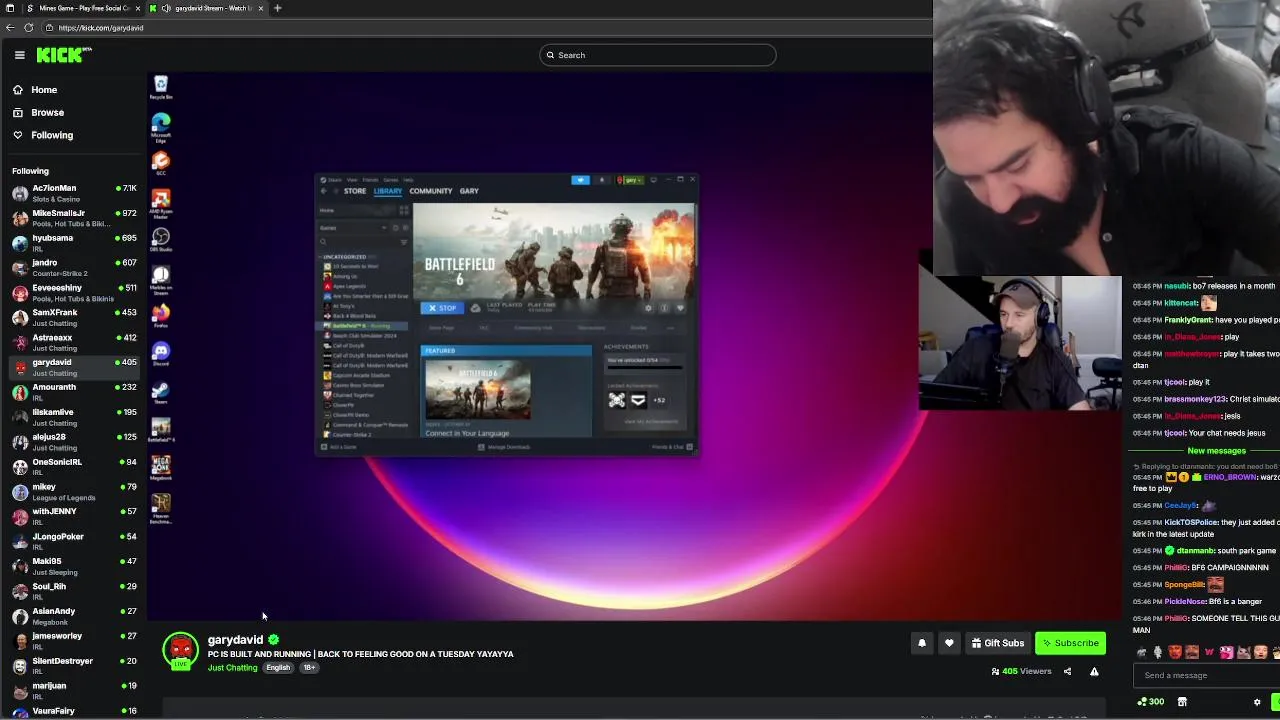Open Battlefield 6 game settings gear in Steam
Screen dimensions: 1280x720
click(648, 308)
